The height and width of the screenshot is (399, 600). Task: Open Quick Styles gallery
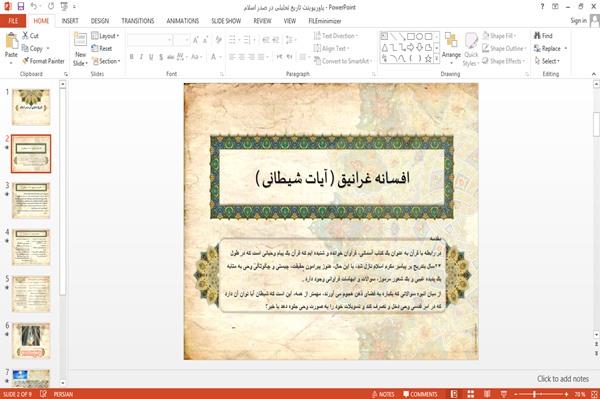coord(471,50)
